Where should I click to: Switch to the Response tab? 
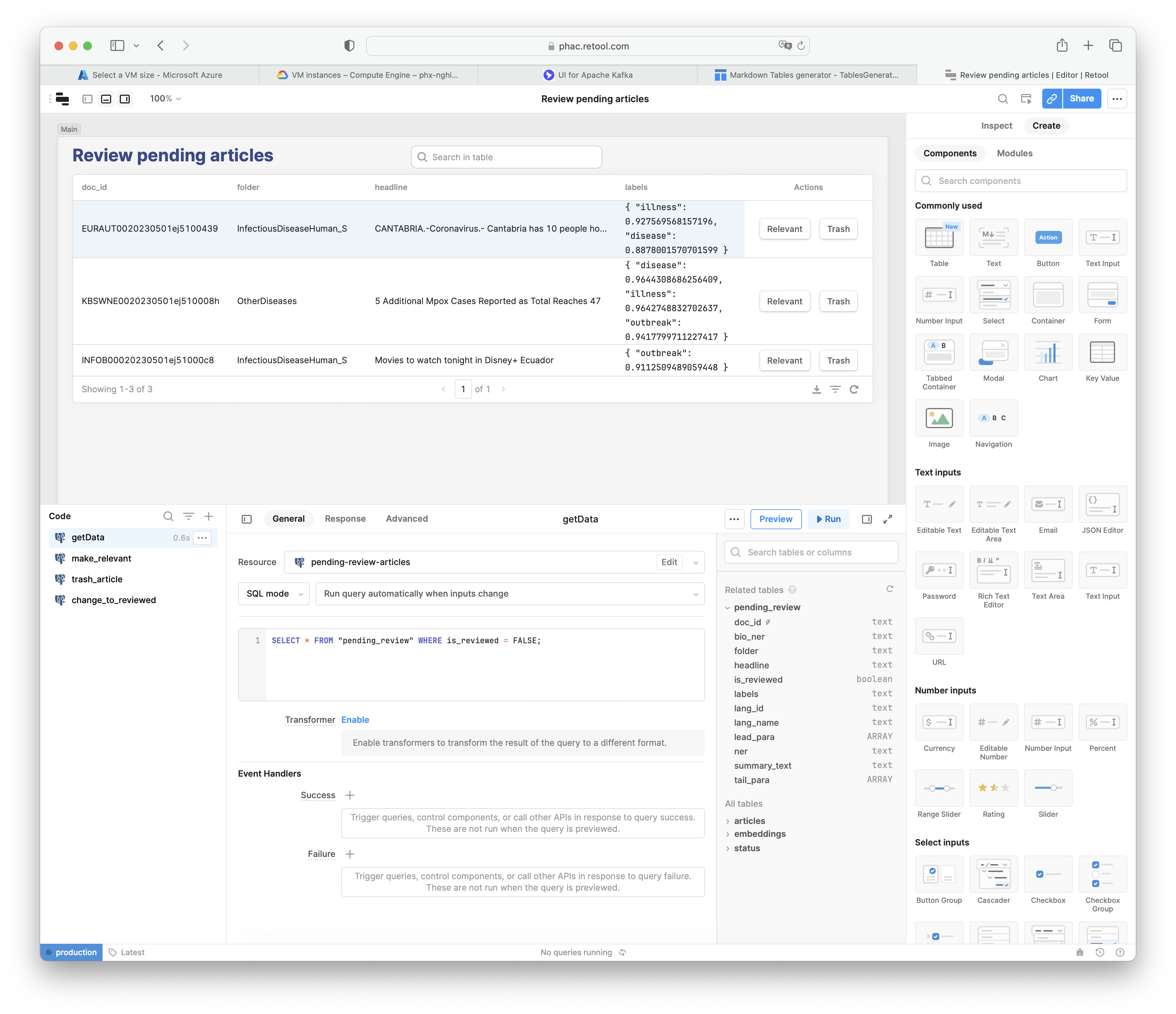[344, 518]
